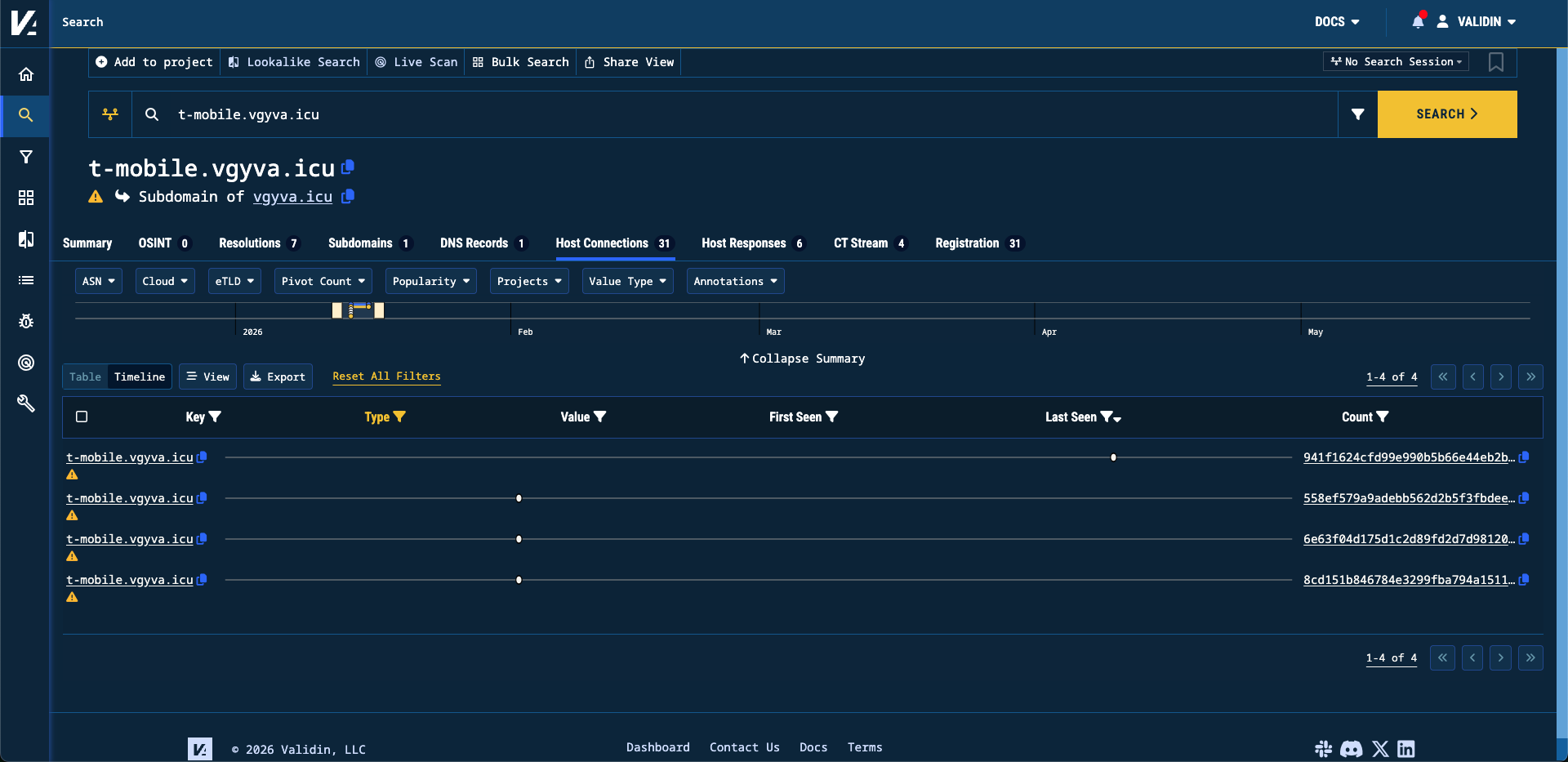Open the vgyva.icu parent domain link
The height and width of the screenshot is (762, 1568).
292,197
